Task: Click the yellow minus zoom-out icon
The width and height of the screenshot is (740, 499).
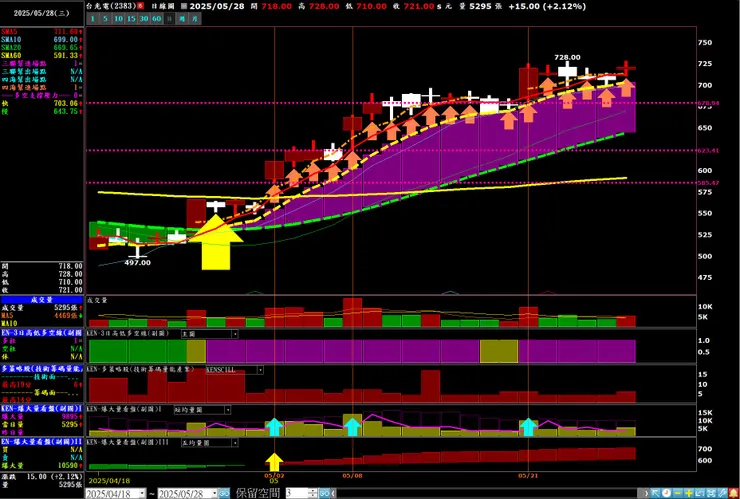Action: (678, 493)
